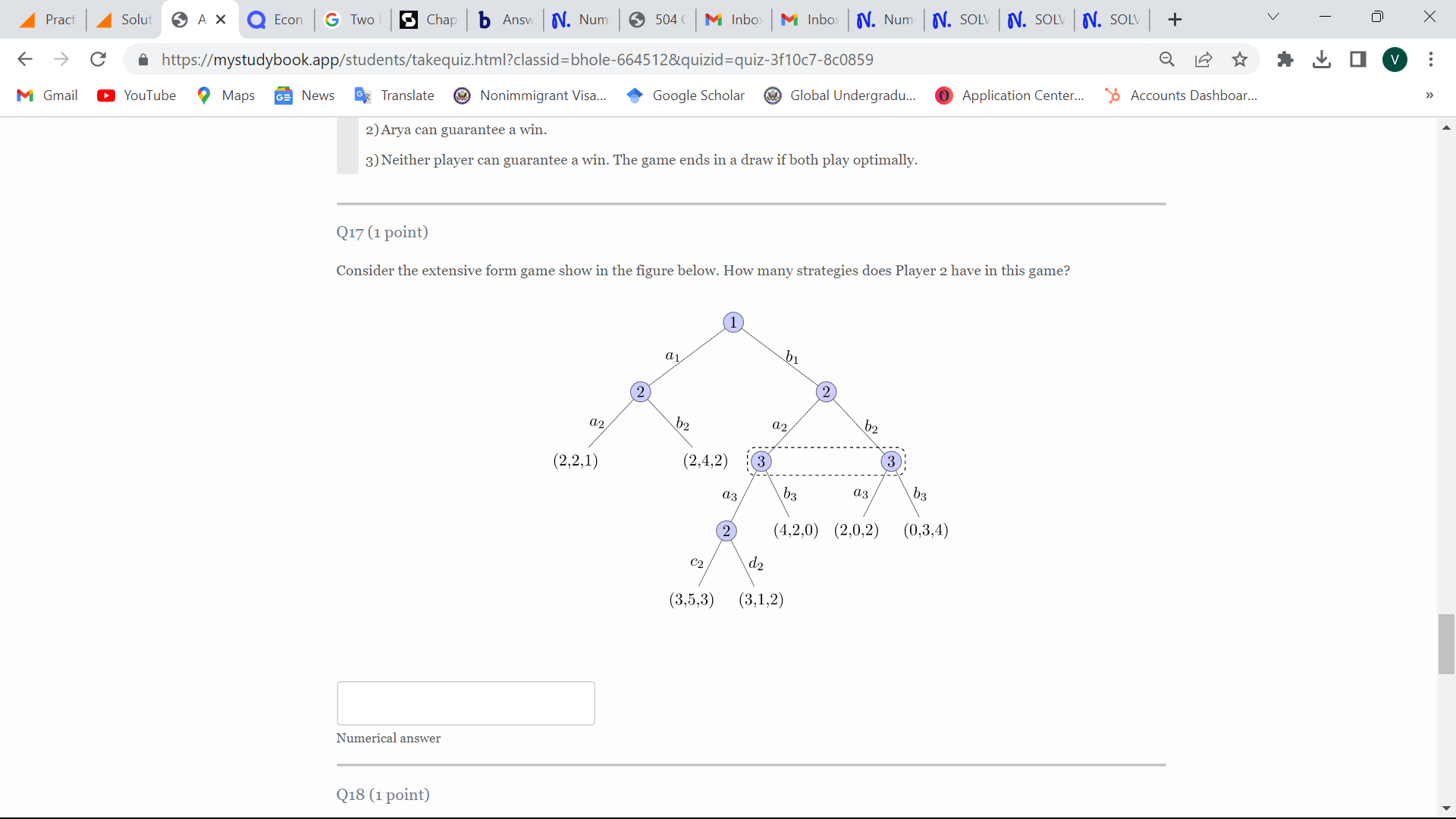Open Google Maps from bookmarks bar
Viewport: 1456px width, 819px height.
tap(225, 96)
